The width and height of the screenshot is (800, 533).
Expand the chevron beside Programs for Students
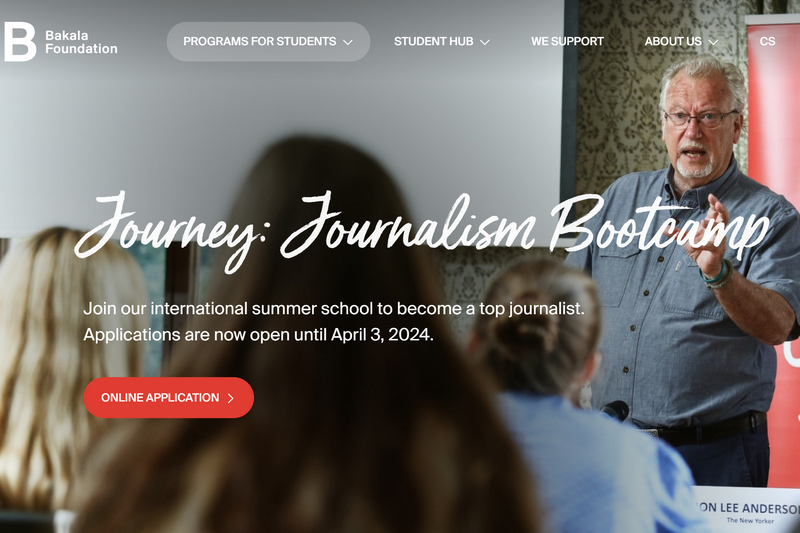coord(348,42)
